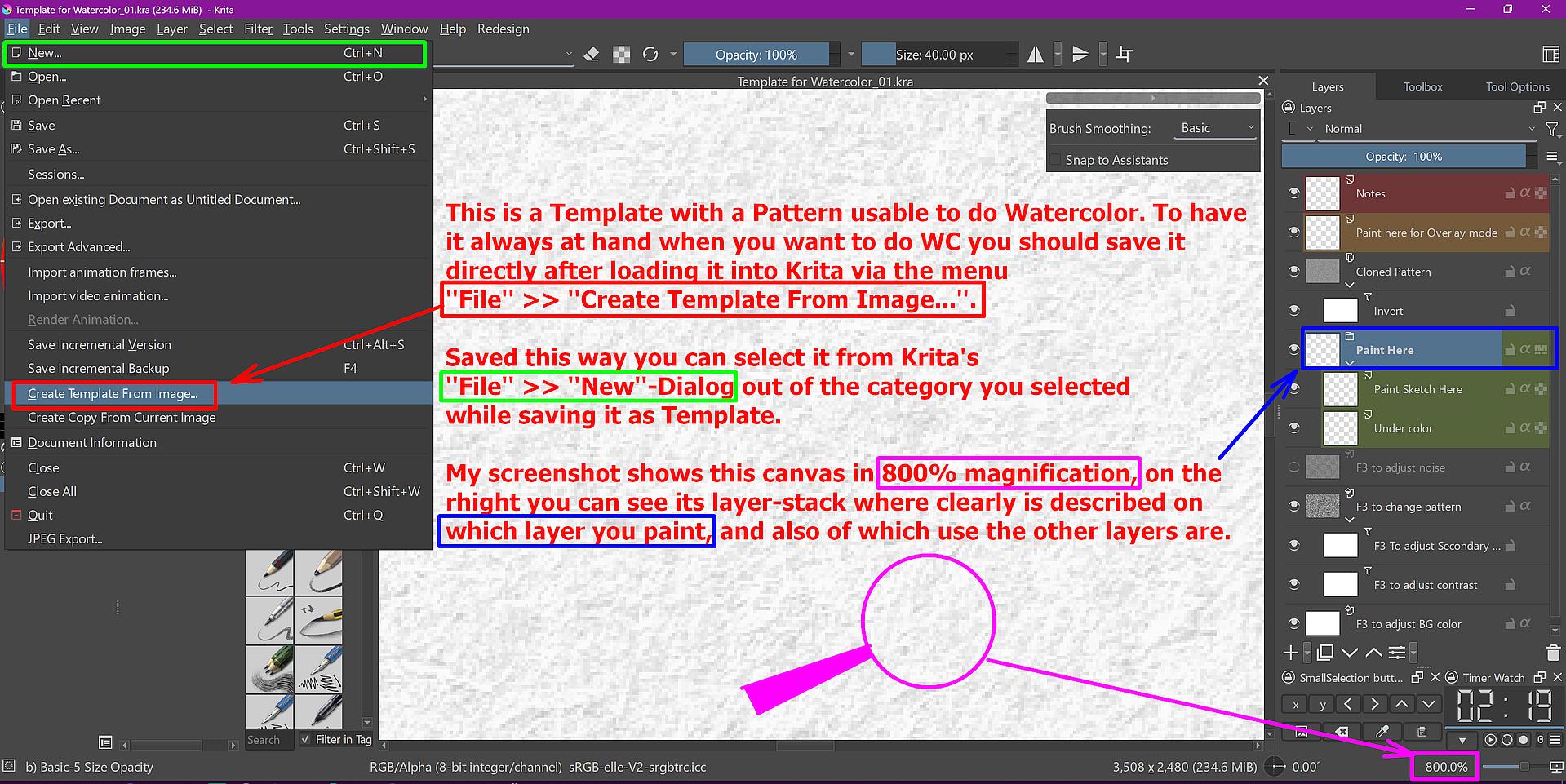This screenshot has height=784, width=1566.
Task: Click the y button in SmallSelection docker
Action: 1322,704
